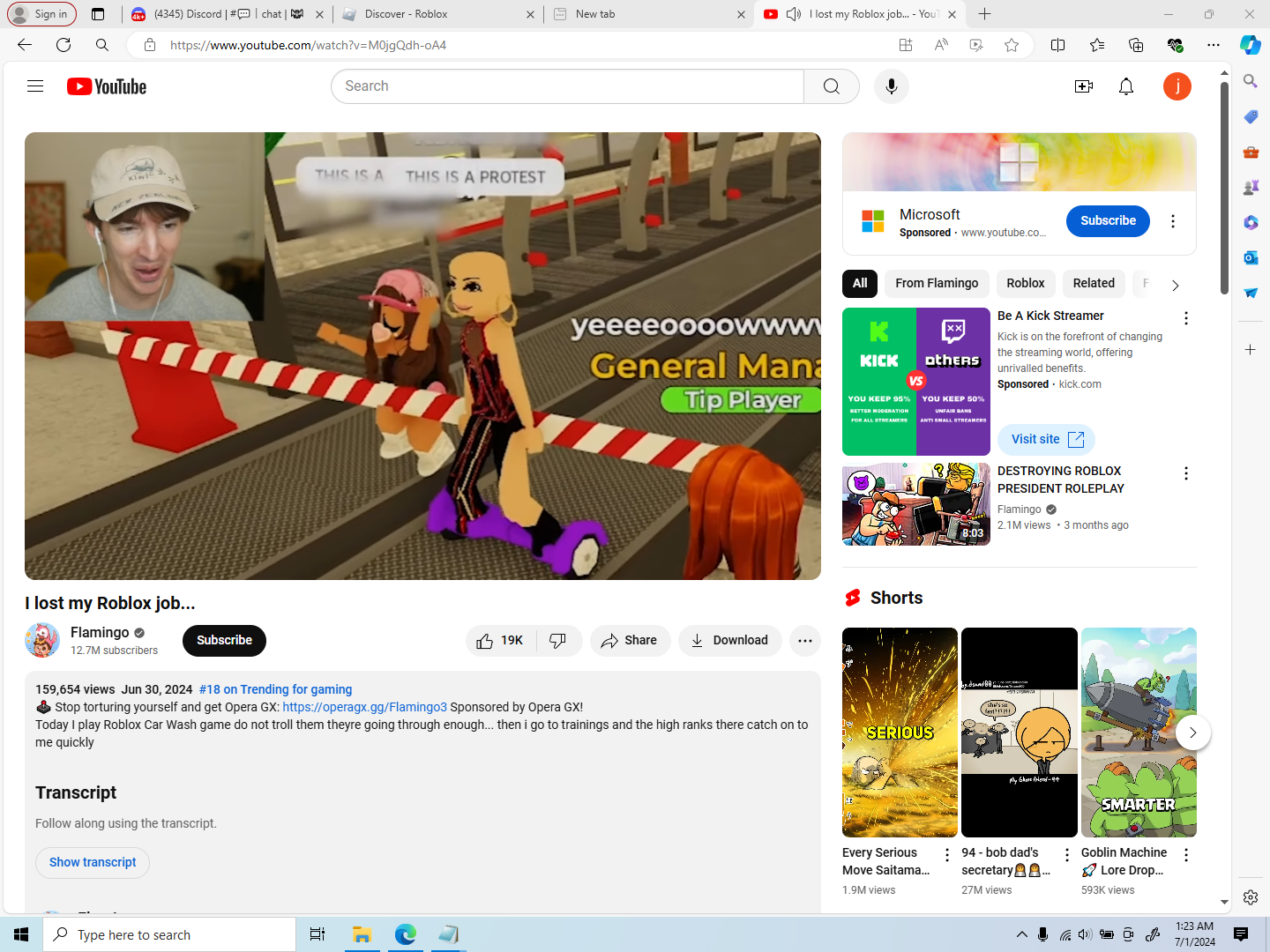Viewport: 1270px width, 952px height.
Task: Select the From Flamingo chip
Action: click(937, 283)
